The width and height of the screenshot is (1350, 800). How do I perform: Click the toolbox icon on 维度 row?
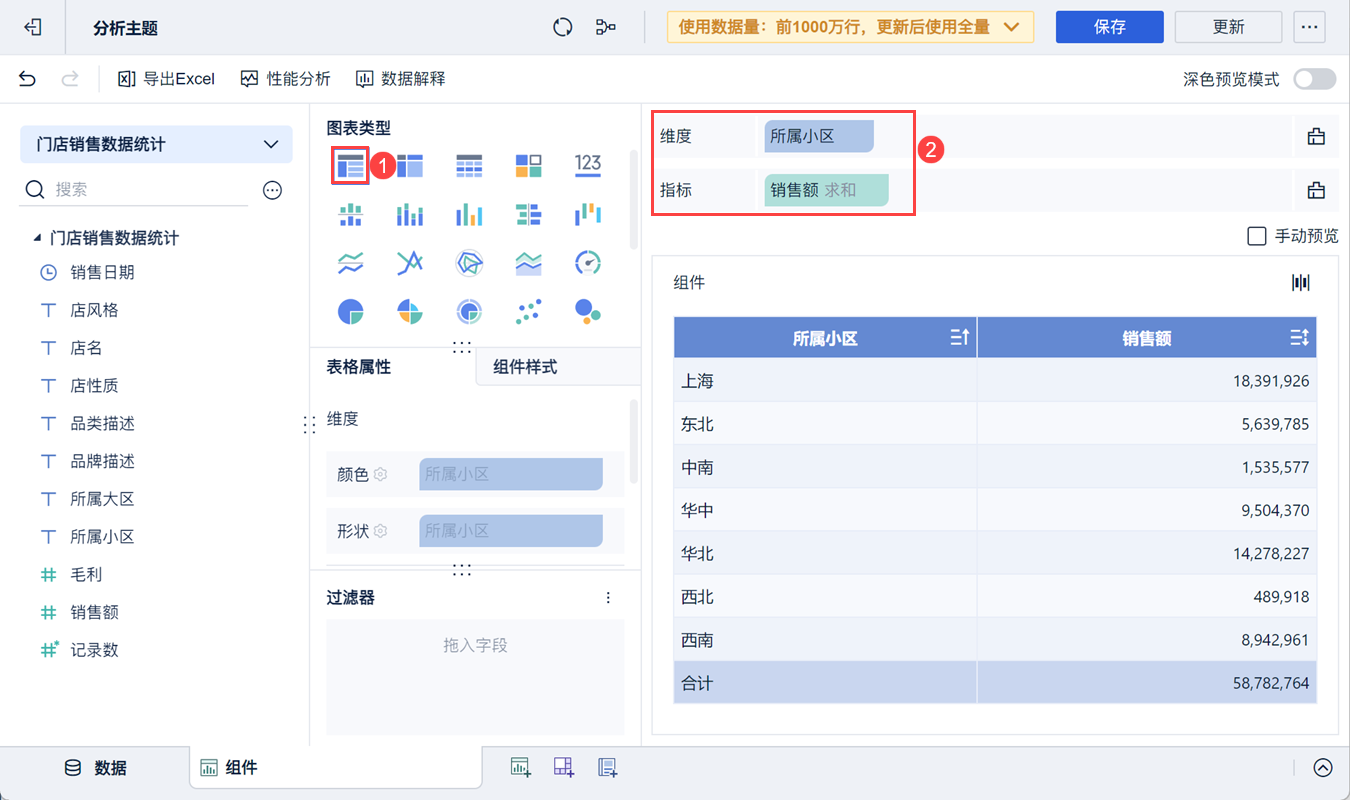tap(1316, 137)
